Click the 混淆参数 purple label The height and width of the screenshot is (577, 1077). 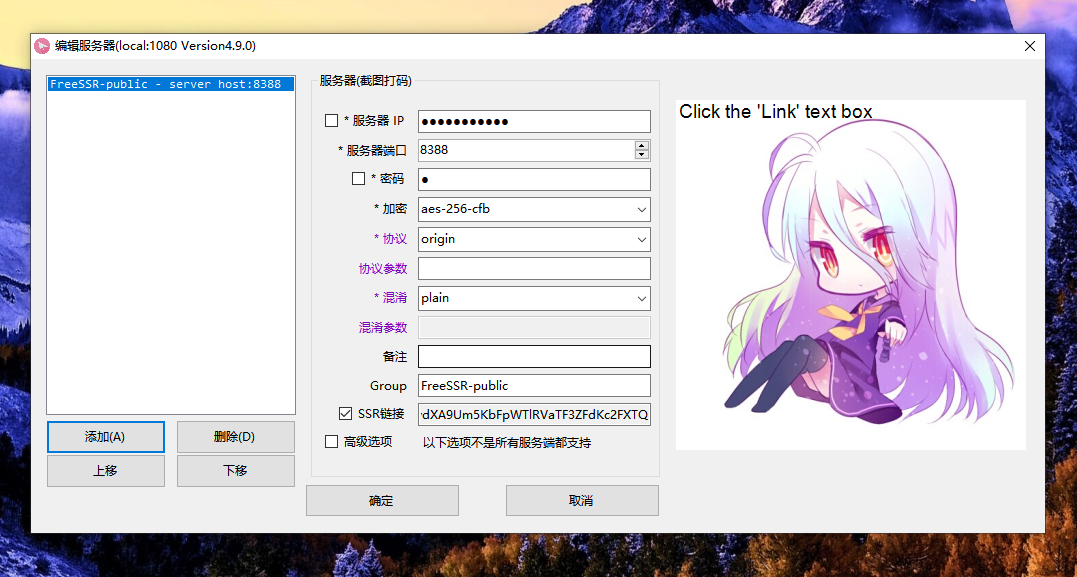tap(383, 328)
